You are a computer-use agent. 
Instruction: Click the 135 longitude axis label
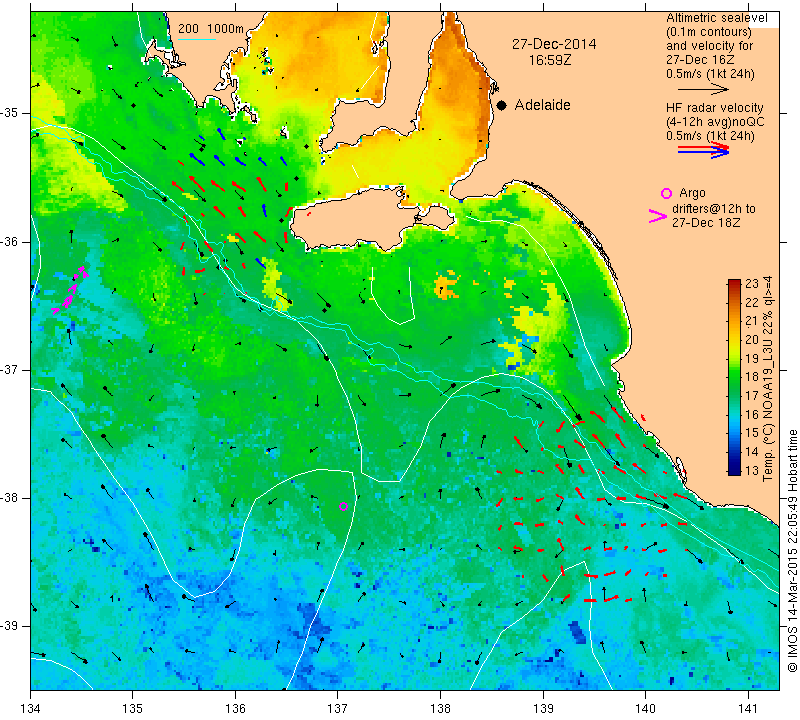coord(133,708)
